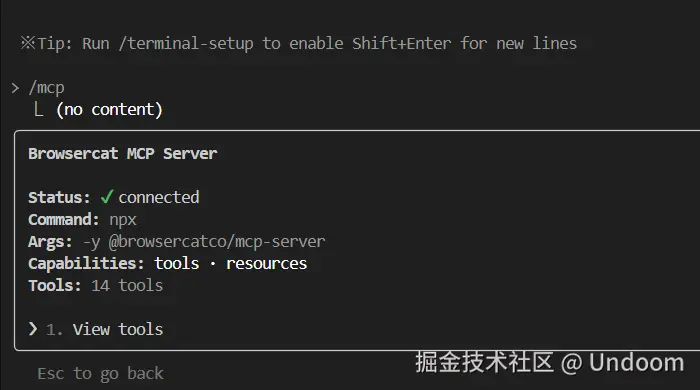Click the tip asterisk symbol

tap(28, 43)
